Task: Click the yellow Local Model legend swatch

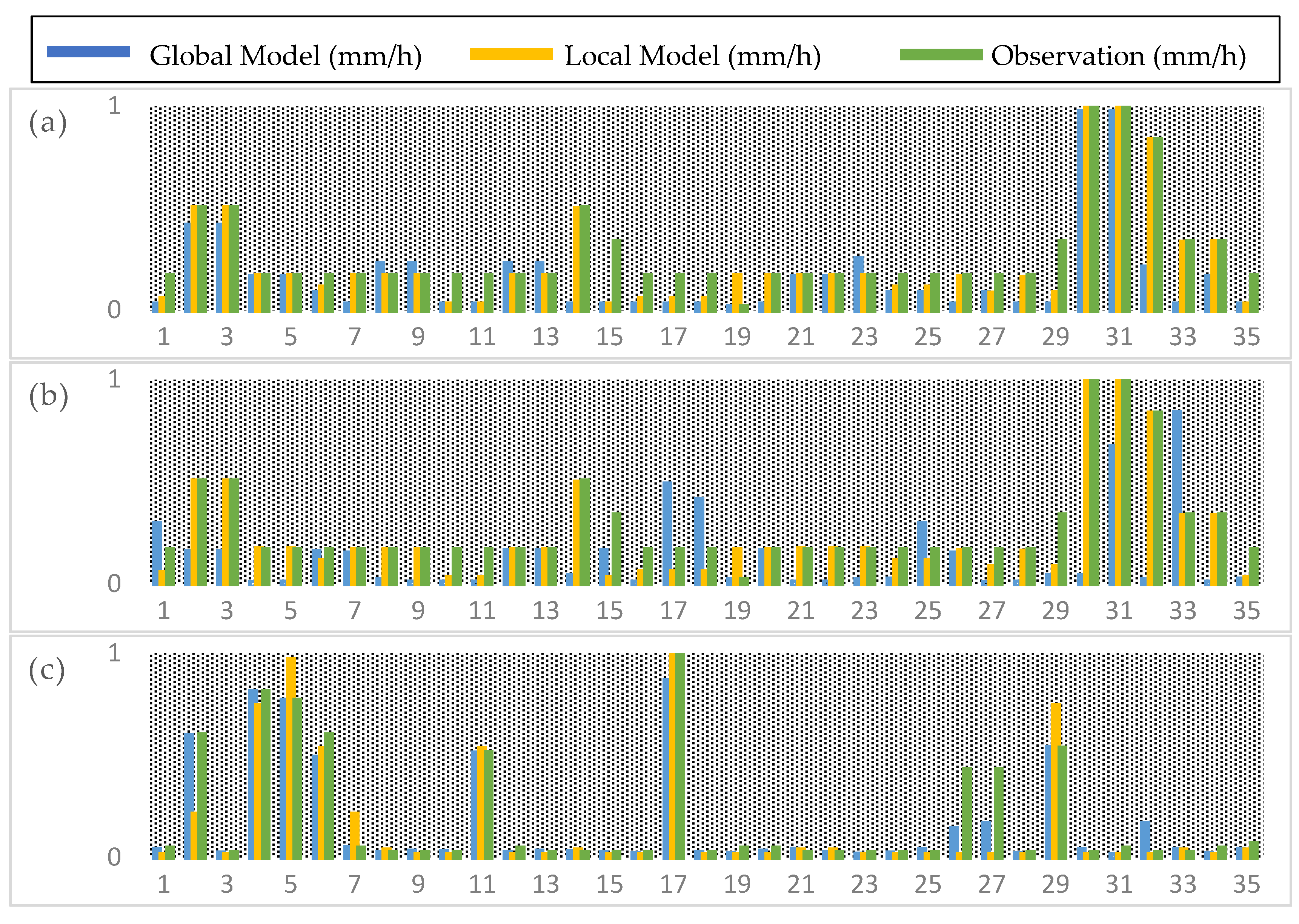Action: pyautogui.click(x=510, y=55)
